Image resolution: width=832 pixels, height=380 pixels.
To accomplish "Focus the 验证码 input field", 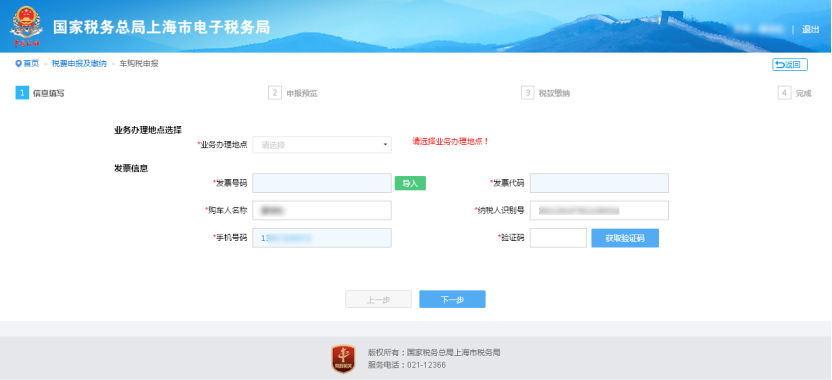I will click(x=558, y=238).
